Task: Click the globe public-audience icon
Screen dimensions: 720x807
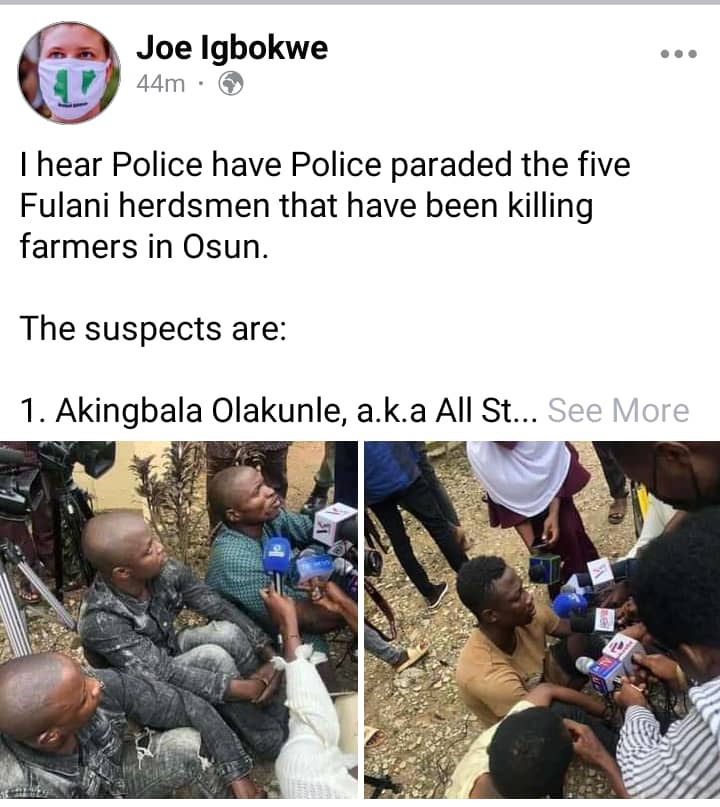Action: [231, 83]
